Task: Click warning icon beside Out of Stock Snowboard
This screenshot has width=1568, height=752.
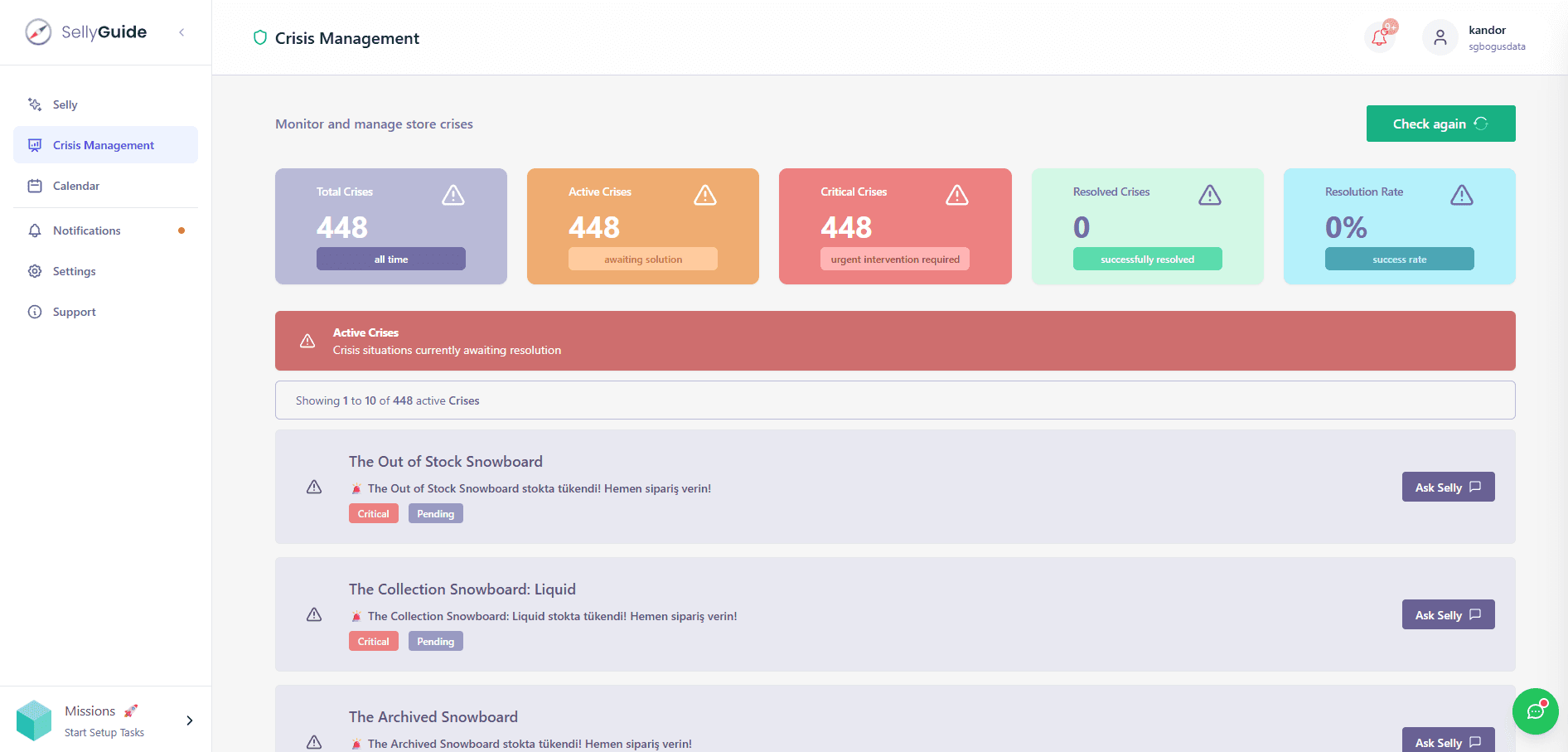Action: point(314,487)
